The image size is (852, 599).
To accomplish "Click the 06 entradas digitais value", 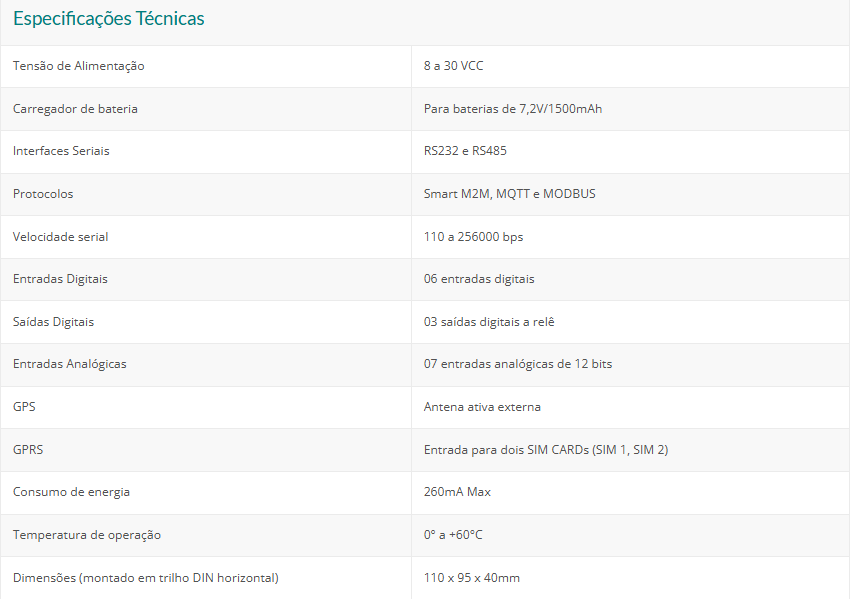I will [x=479, y=279].
